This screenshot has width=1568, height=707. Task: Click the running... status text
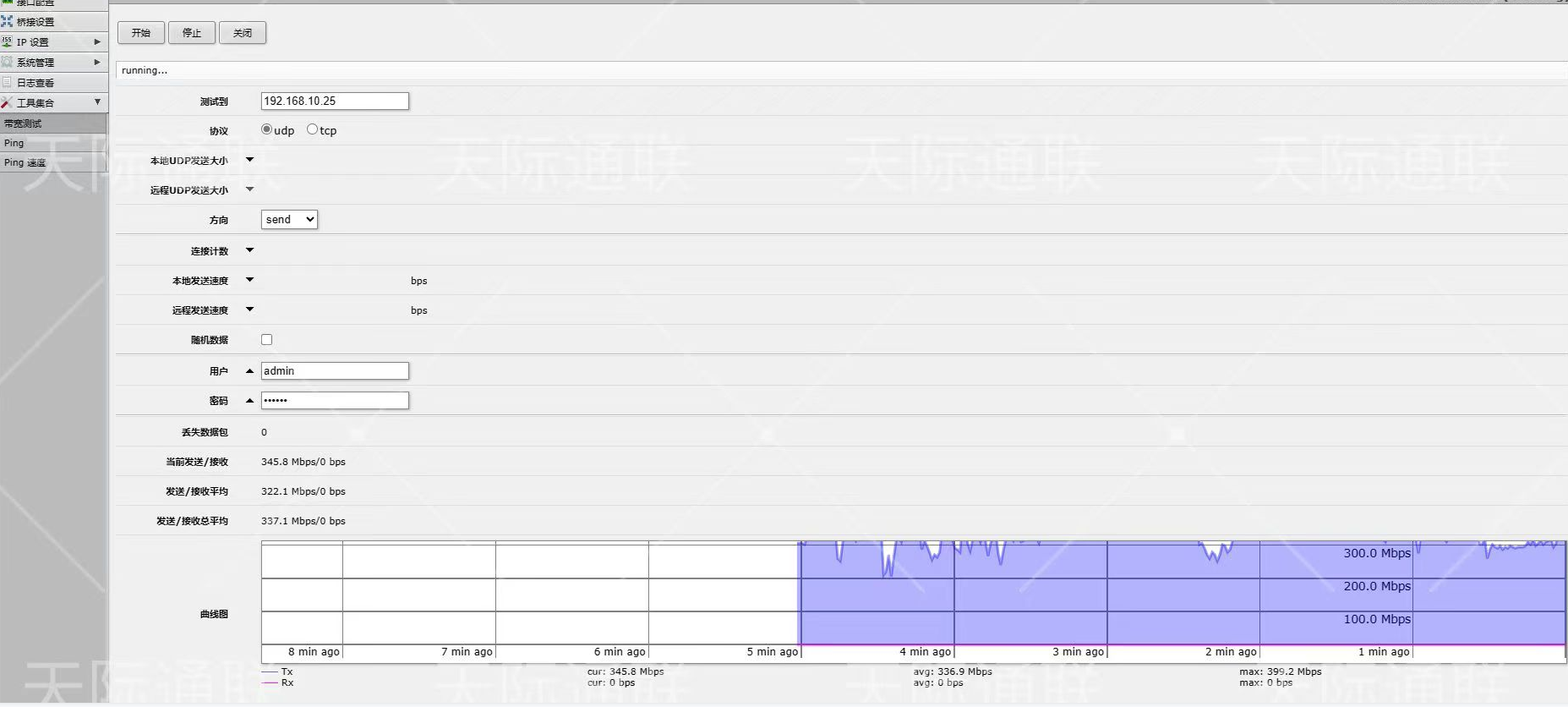click(145, 70)
